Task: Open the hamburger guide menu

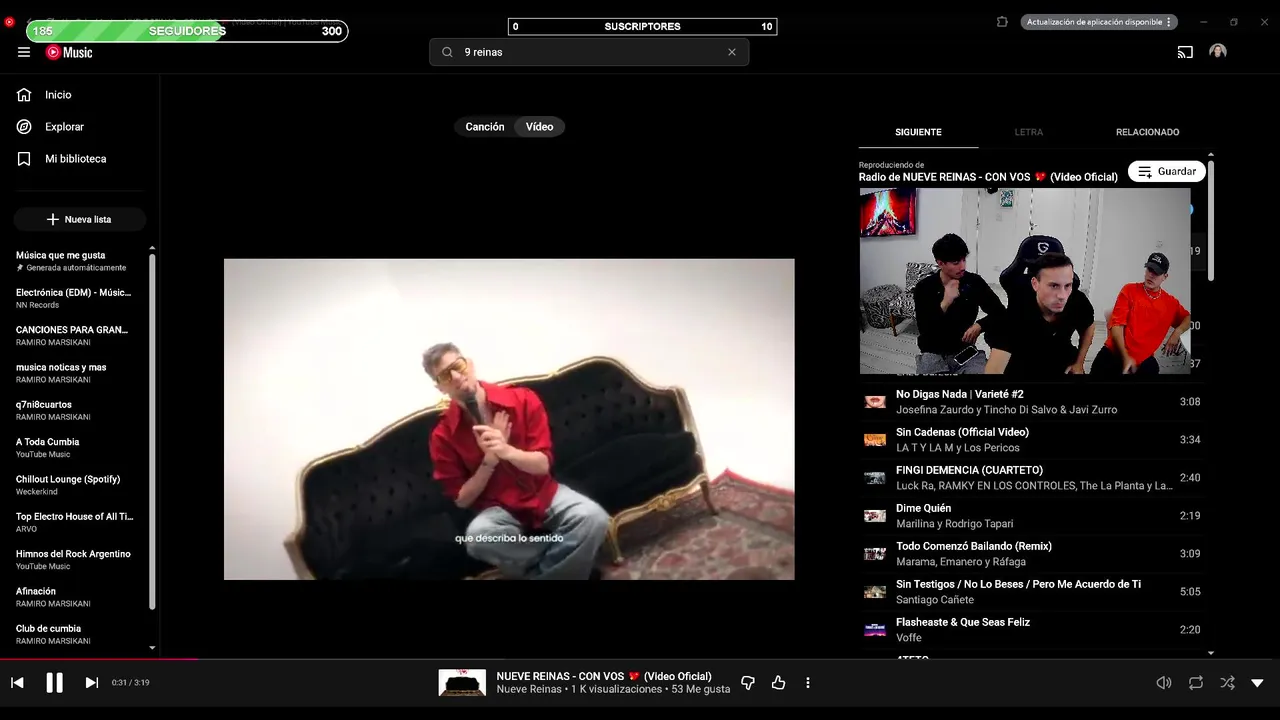Action: click(x=24, y=52)
